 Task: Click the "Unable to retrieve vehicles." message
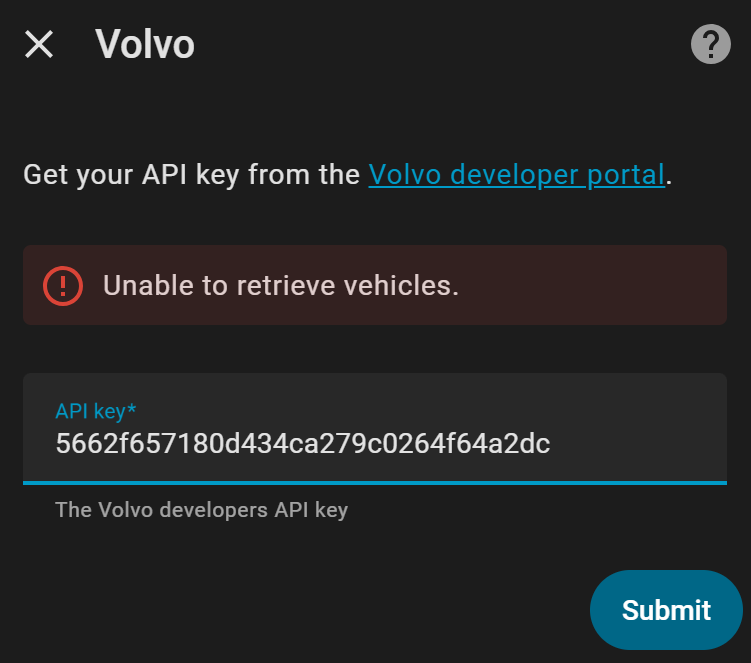pos(281,286)
